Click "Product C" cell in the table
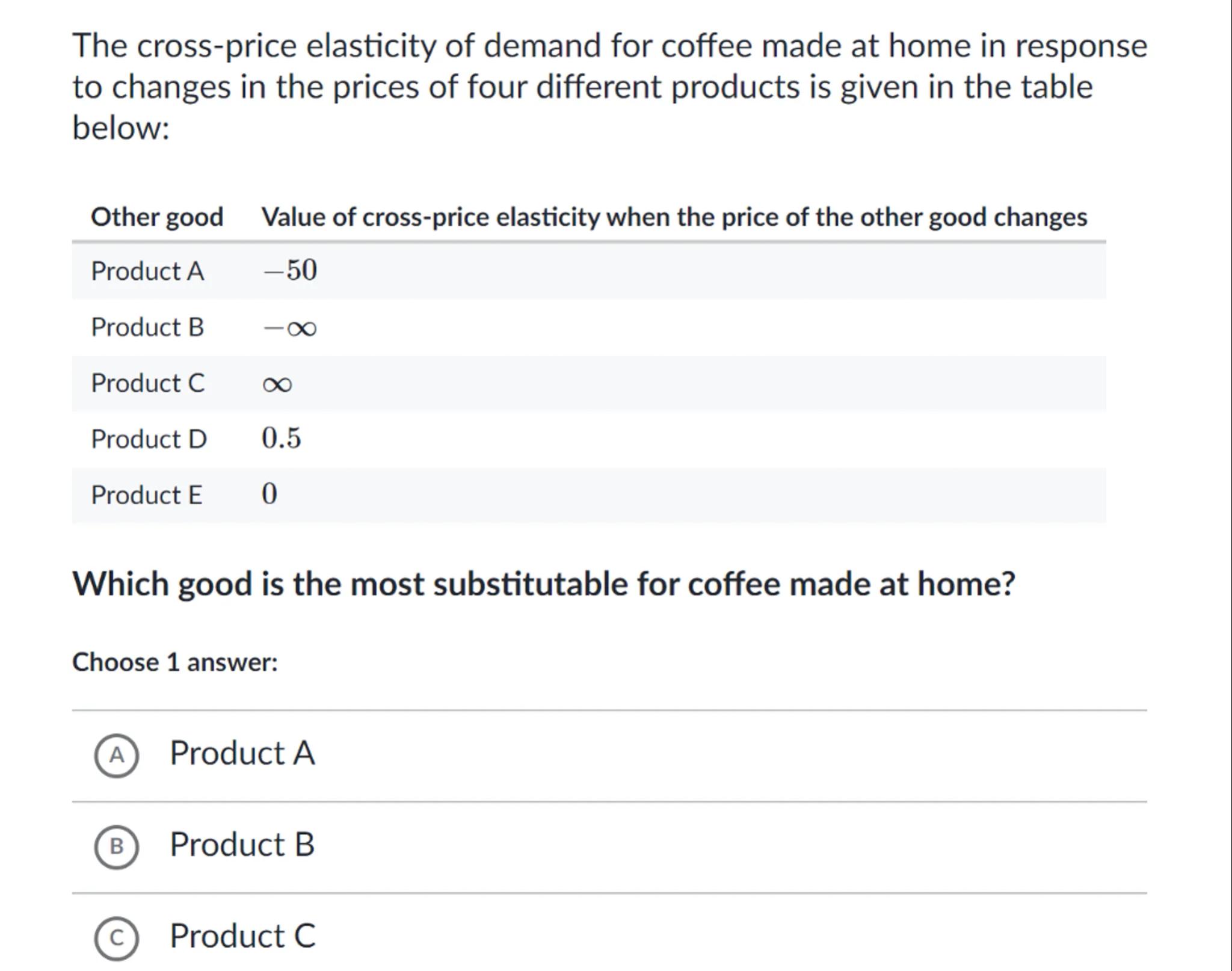 (x=147, y=383)
